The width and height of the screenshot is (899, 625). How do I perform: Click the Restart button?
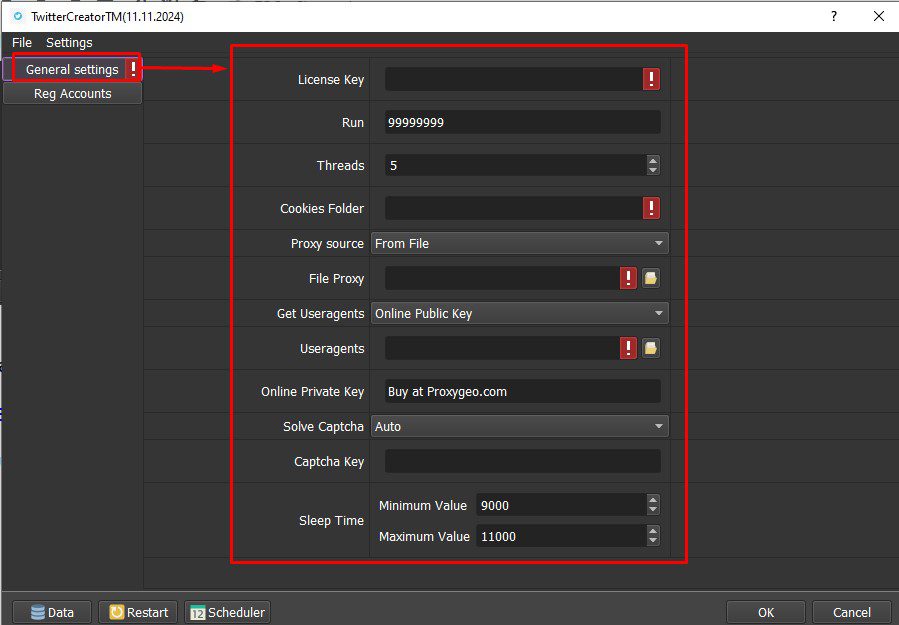coord(139,612)
